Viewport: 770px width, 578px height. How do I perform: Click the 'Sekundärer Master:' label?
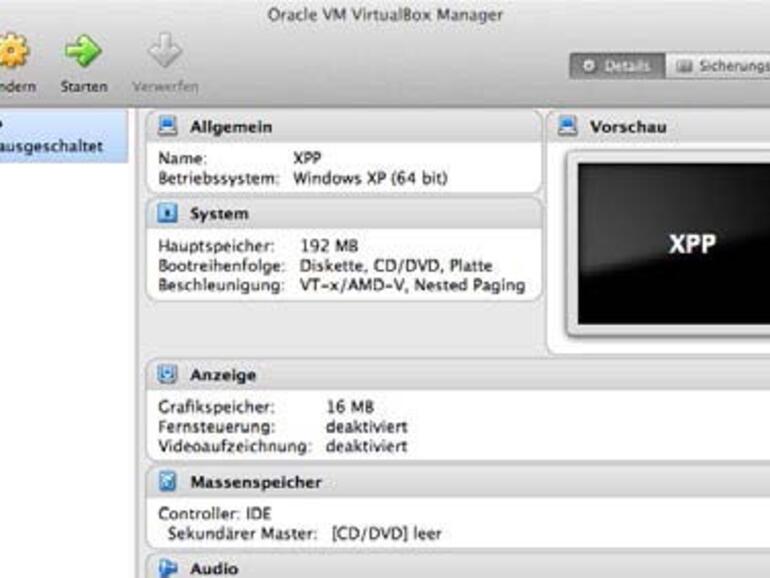click(x=243, y=533)
